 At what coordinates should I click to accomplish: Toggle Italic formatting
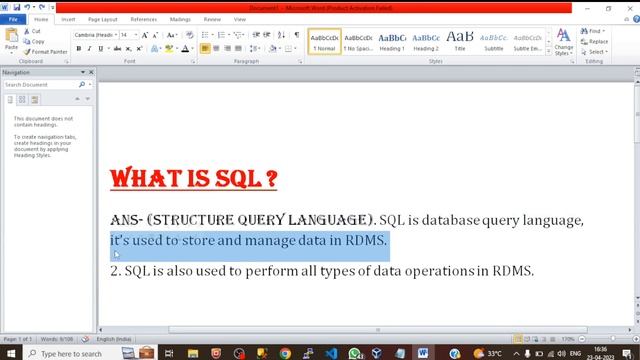pyautogui.click(x=89, y=49)
